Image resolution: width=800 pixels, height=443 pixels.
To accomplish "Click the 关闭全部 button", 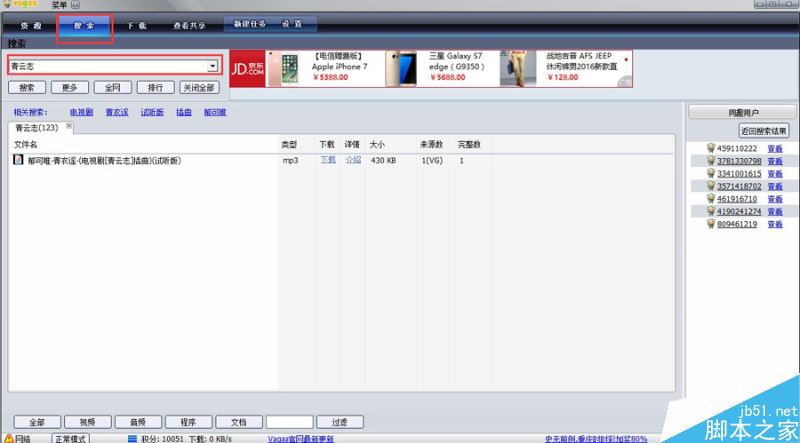I will pos(199,87).
